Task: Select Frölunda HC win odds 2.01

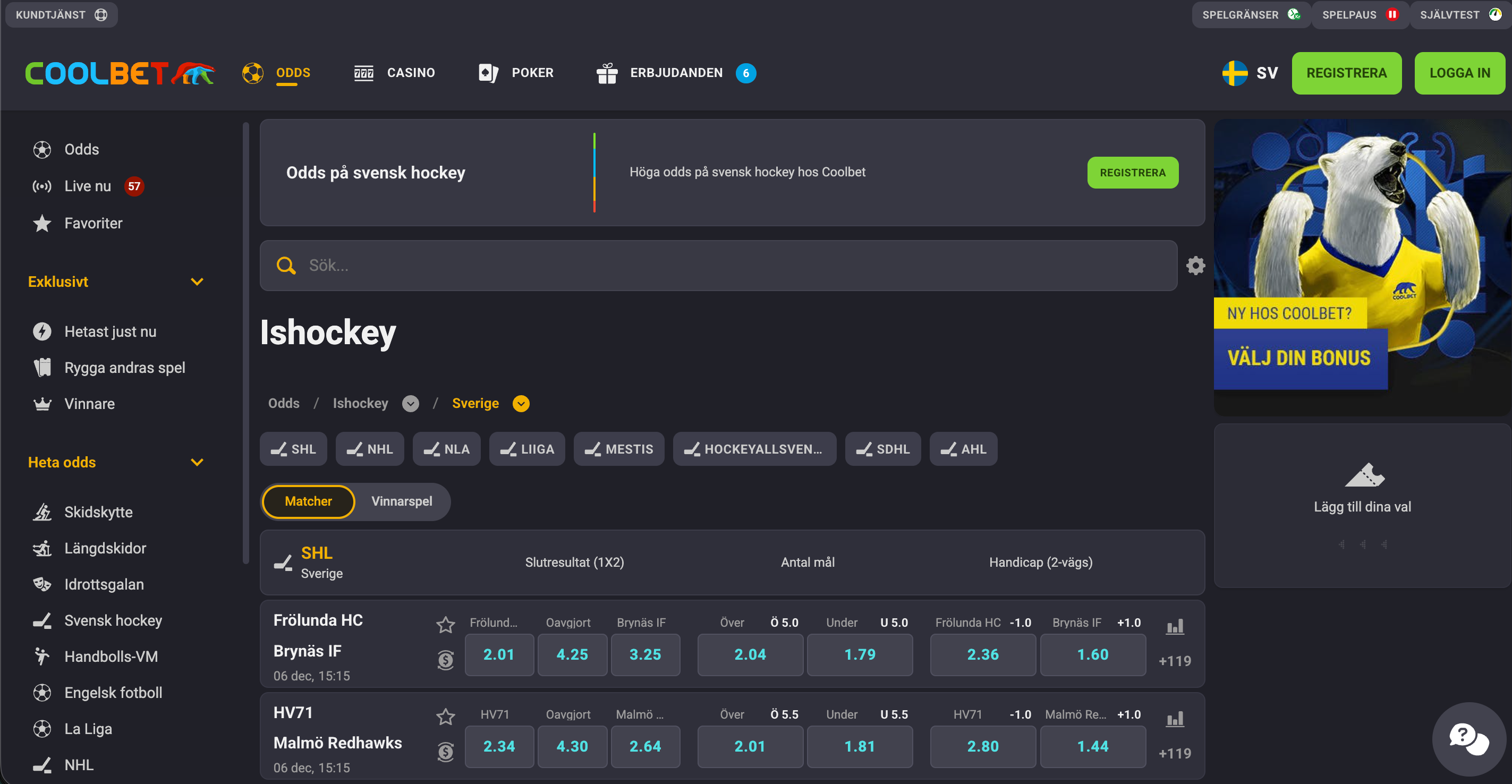Action: pyautogui.click(x=499, y=654)
